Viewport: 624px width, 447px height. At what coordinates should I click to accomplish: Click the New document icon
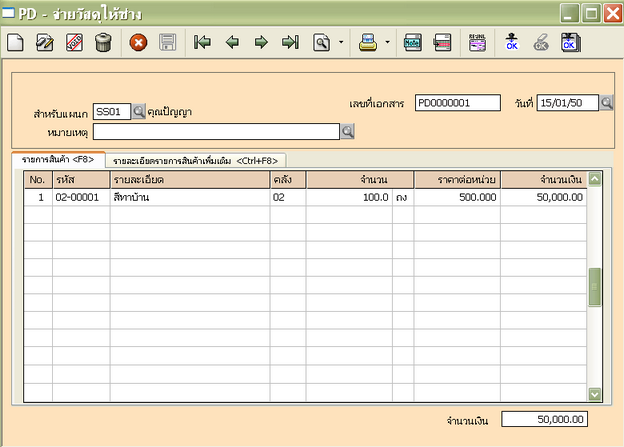pos(15,42)
